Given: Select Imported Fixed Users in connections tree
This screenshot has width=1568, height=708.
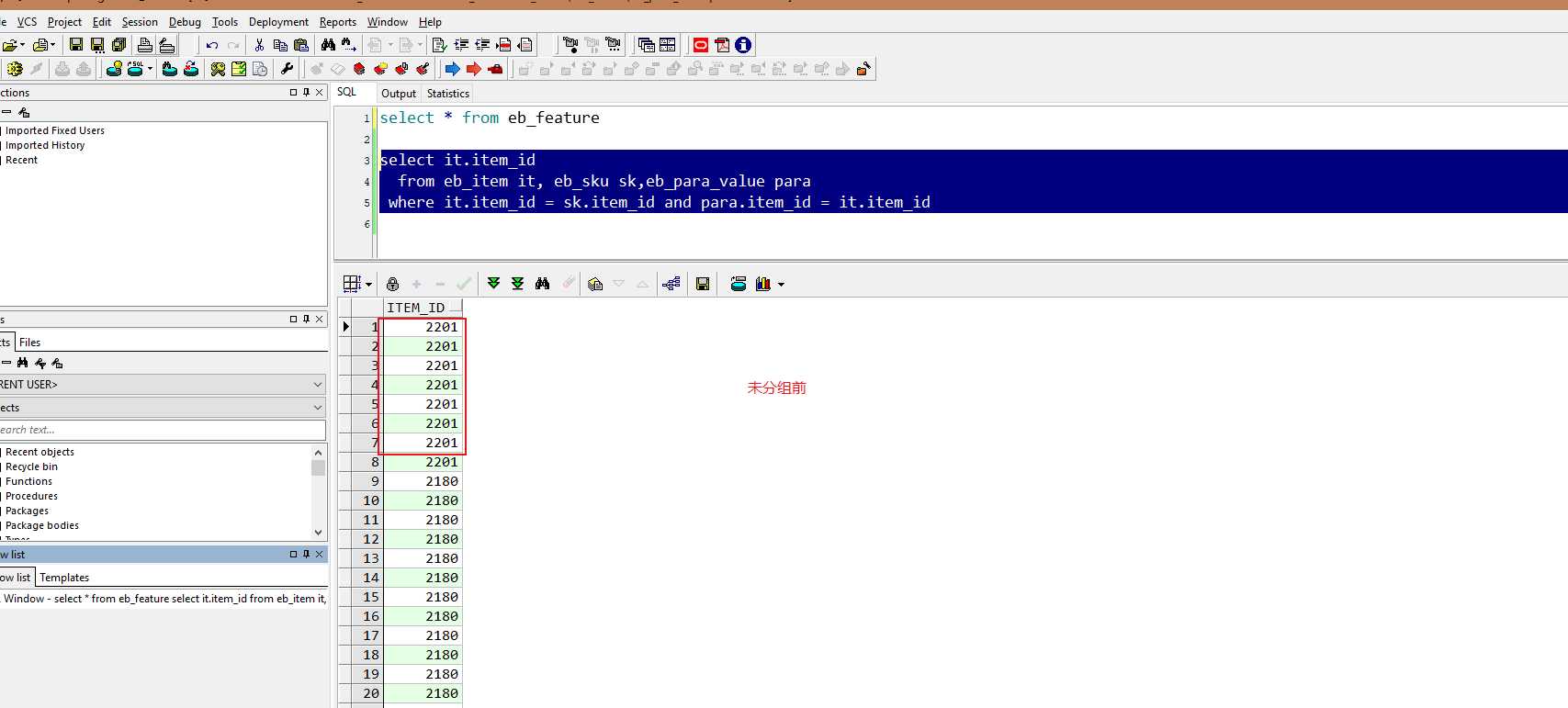Looking at the screenshot, I should [x=55, y=130].
